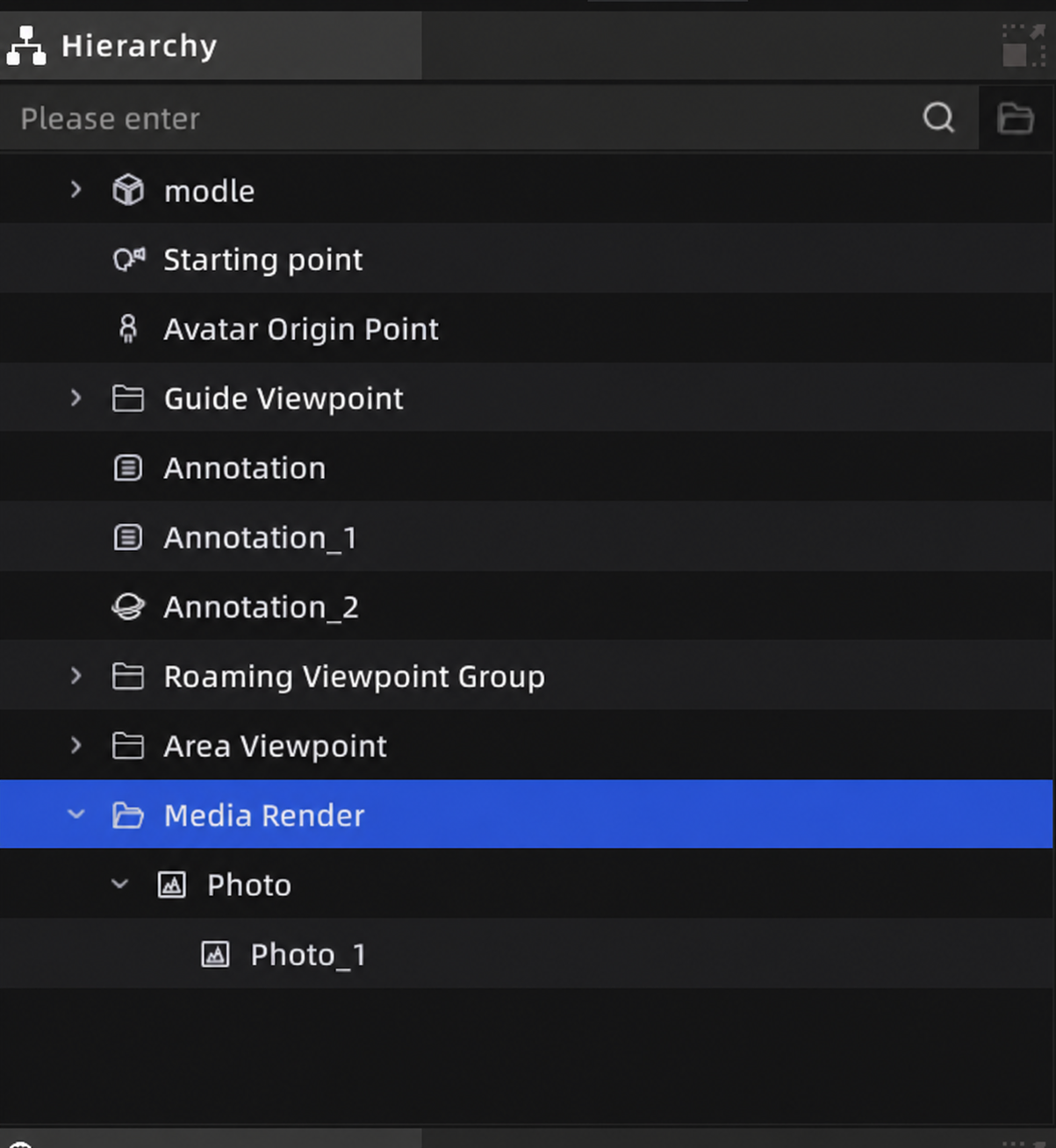Viewport: 1056px width, 1148px height.
Task: Expand the Area Viewpoint folder
Action: [76, 746]
